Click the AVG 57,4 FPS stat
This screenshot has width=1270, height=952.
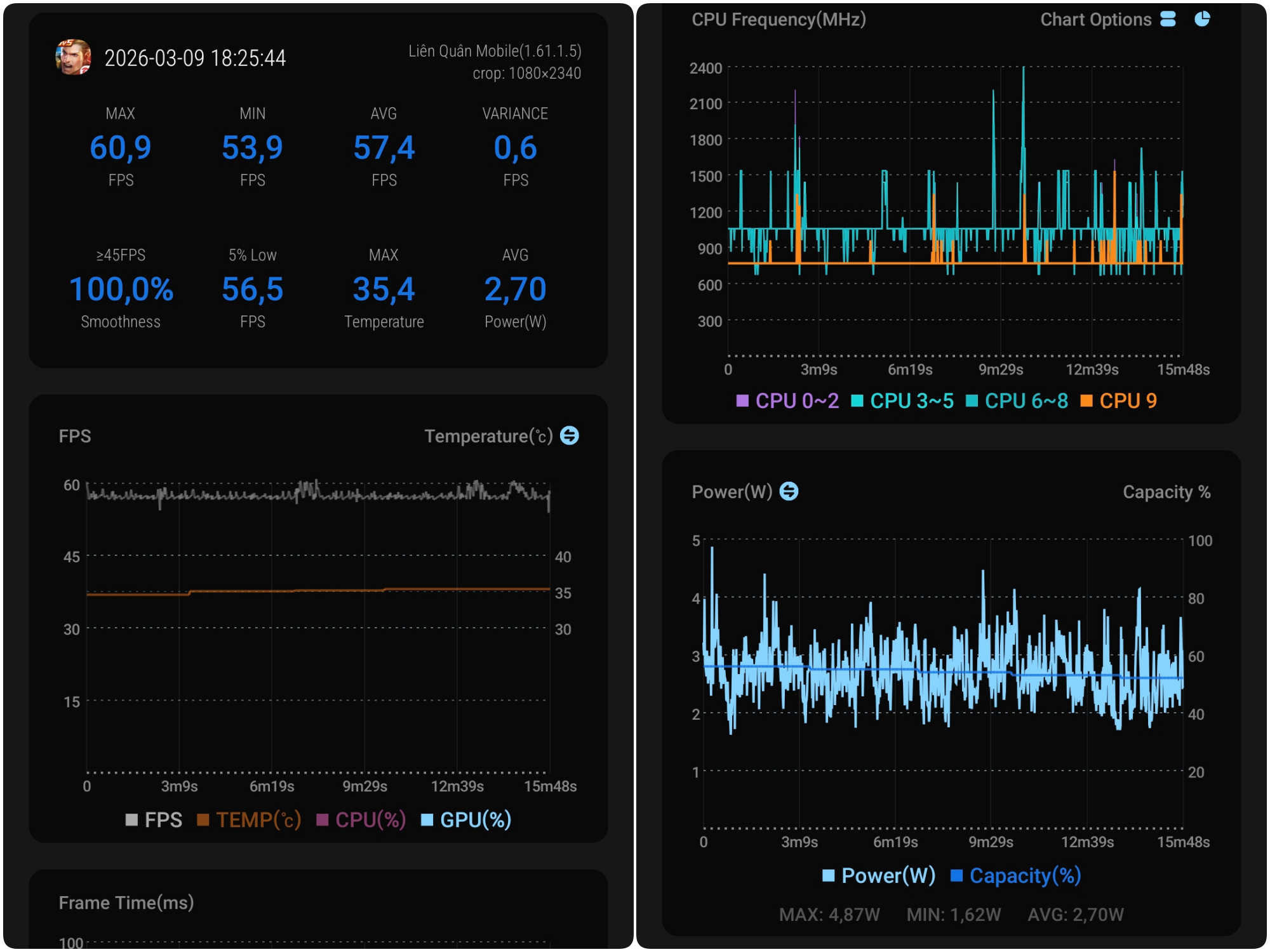coord(384,147)
